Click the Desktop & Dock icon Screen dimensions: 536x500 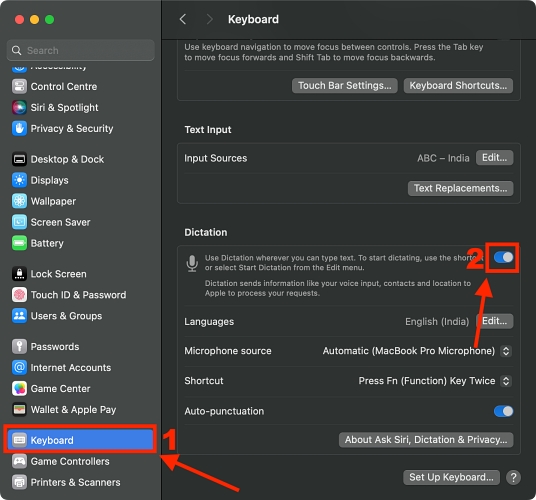tap(19, 159)
